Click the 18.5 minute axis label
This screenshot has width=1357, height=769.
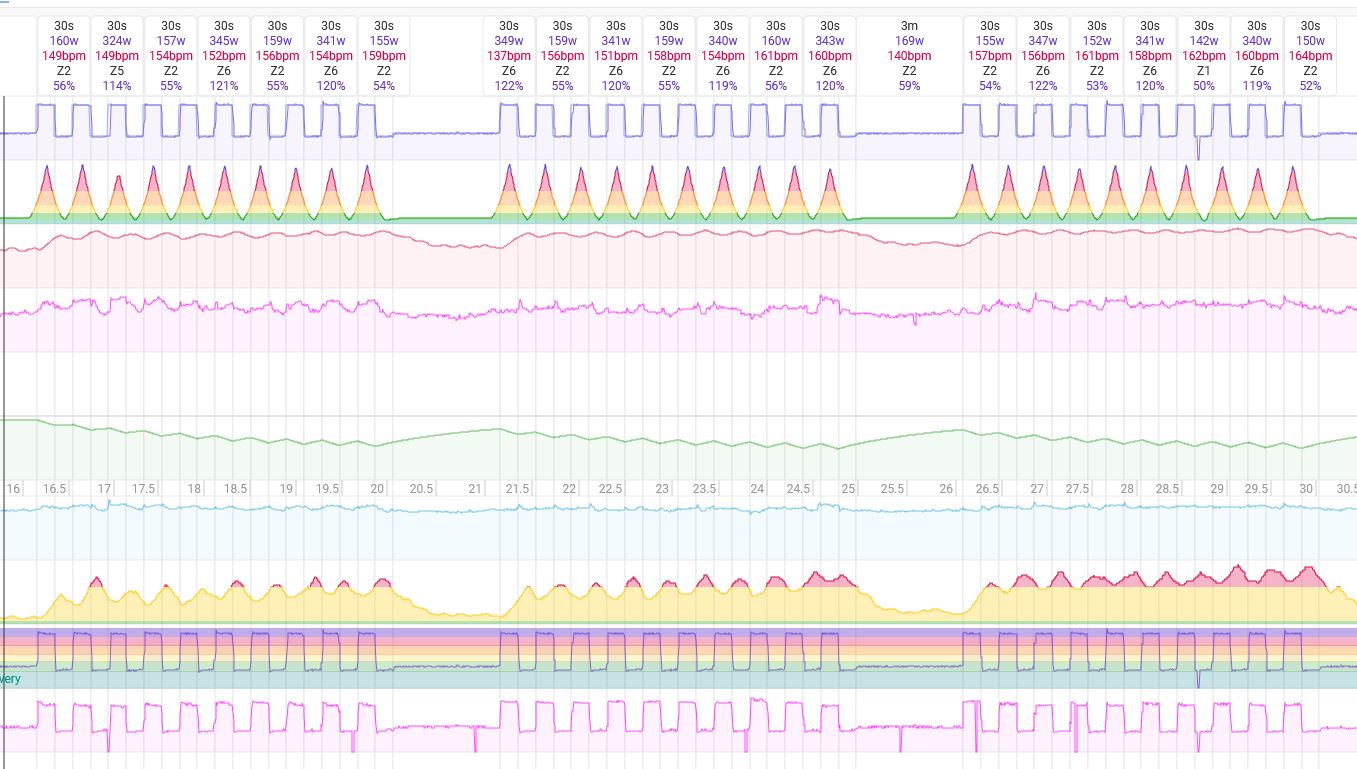235,489
